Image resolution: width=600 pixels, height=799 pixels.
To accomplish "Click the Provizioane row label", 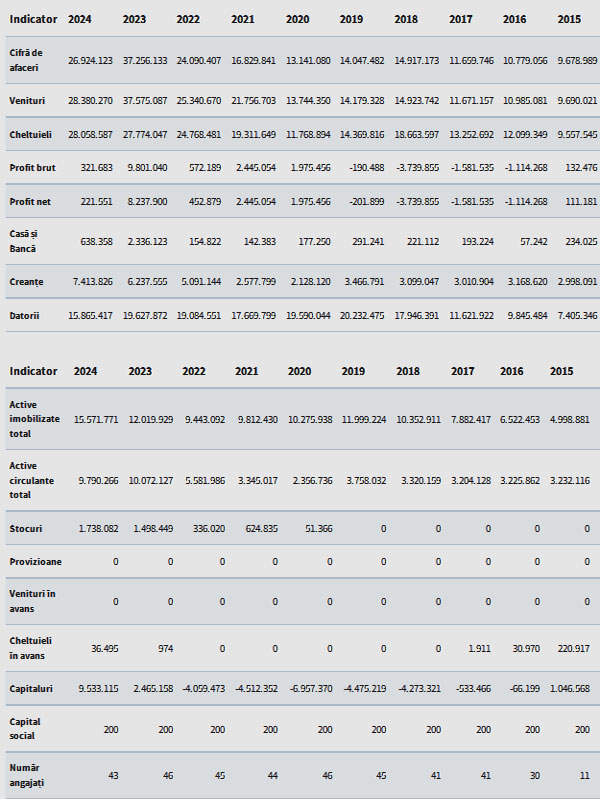I will (x=36, y=562).
